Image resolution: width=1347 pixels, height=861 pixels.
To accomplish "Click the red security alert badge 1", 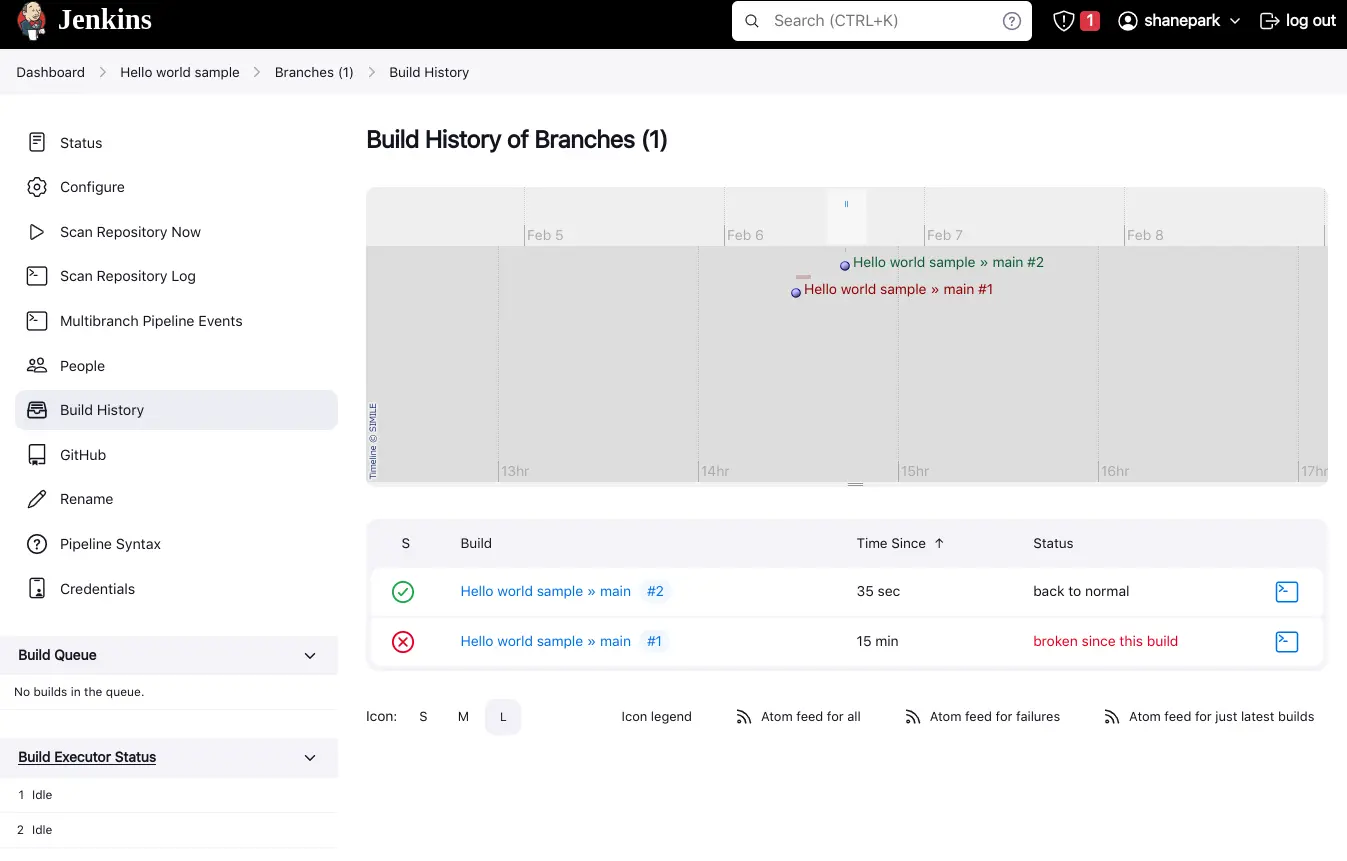I will point(1090,21).
